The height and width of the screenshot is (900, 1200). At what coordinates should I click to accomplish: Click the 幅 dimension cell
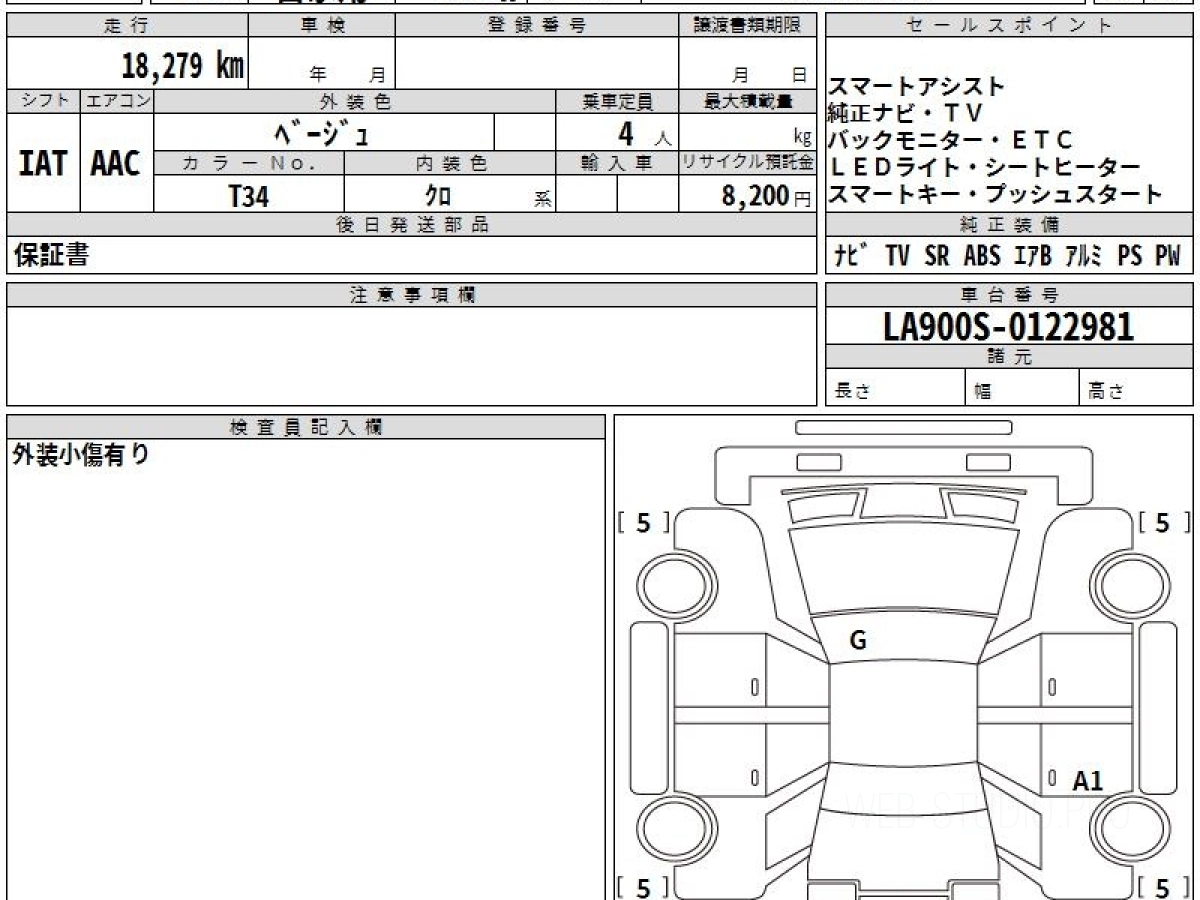pos(1023,388)
